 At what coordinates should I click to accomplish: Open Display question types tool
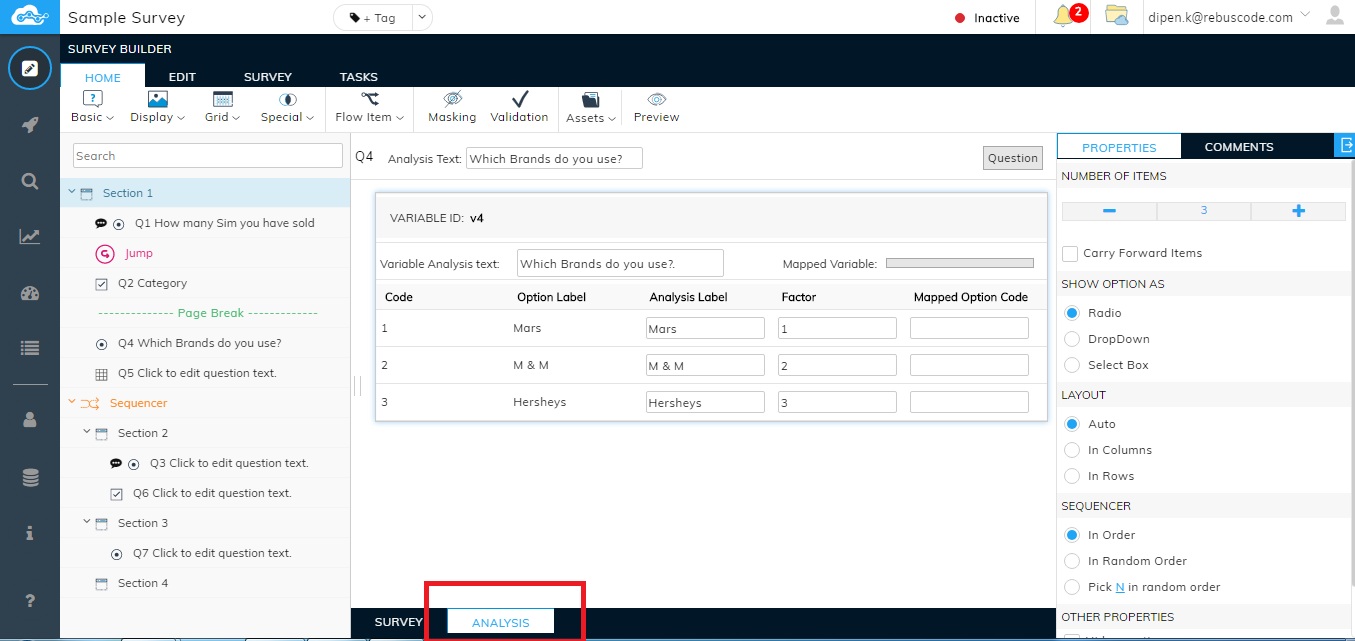(158, 107)
